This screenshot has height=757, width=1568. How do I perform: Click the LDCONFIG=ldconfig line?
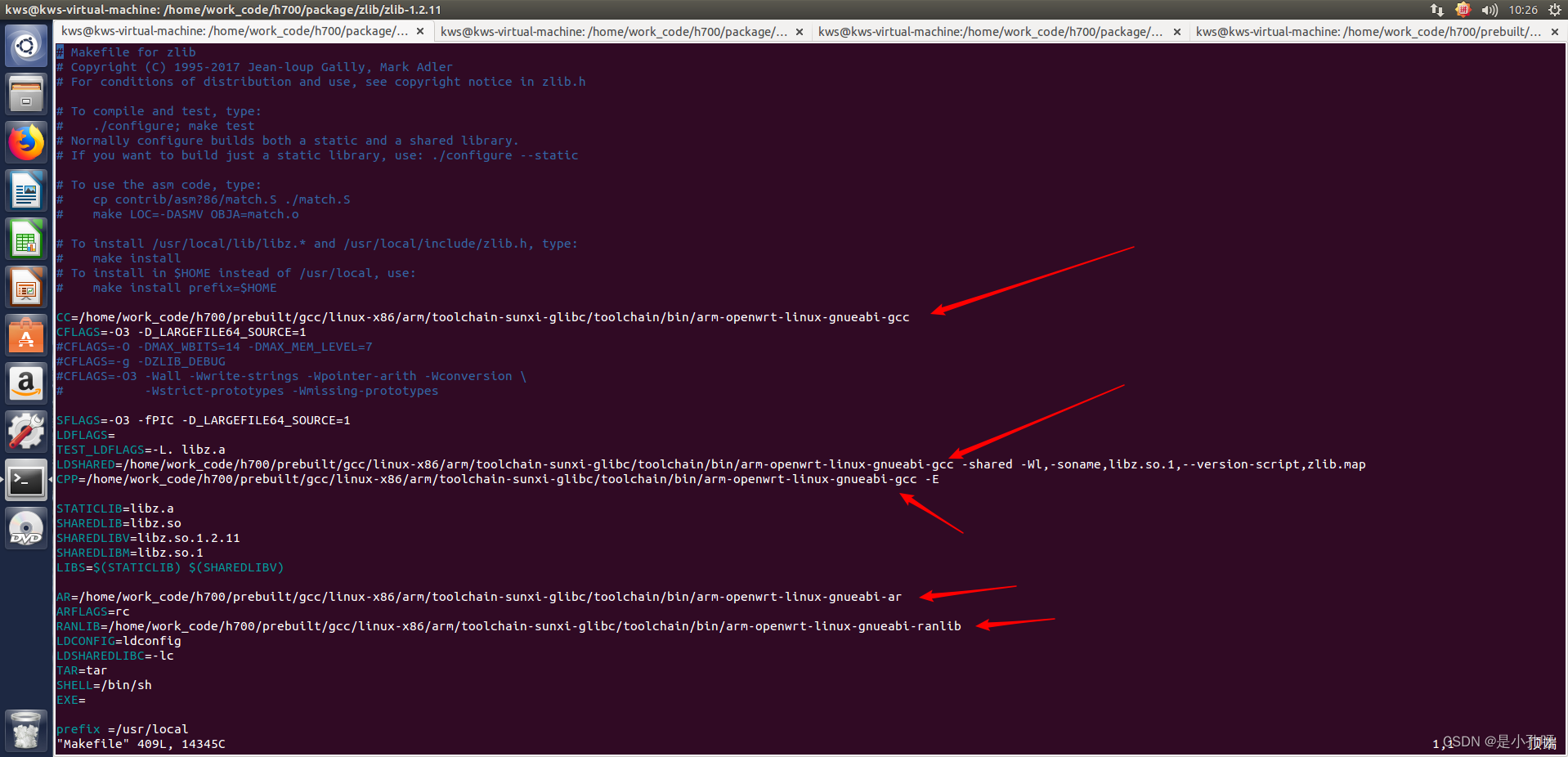119,641
